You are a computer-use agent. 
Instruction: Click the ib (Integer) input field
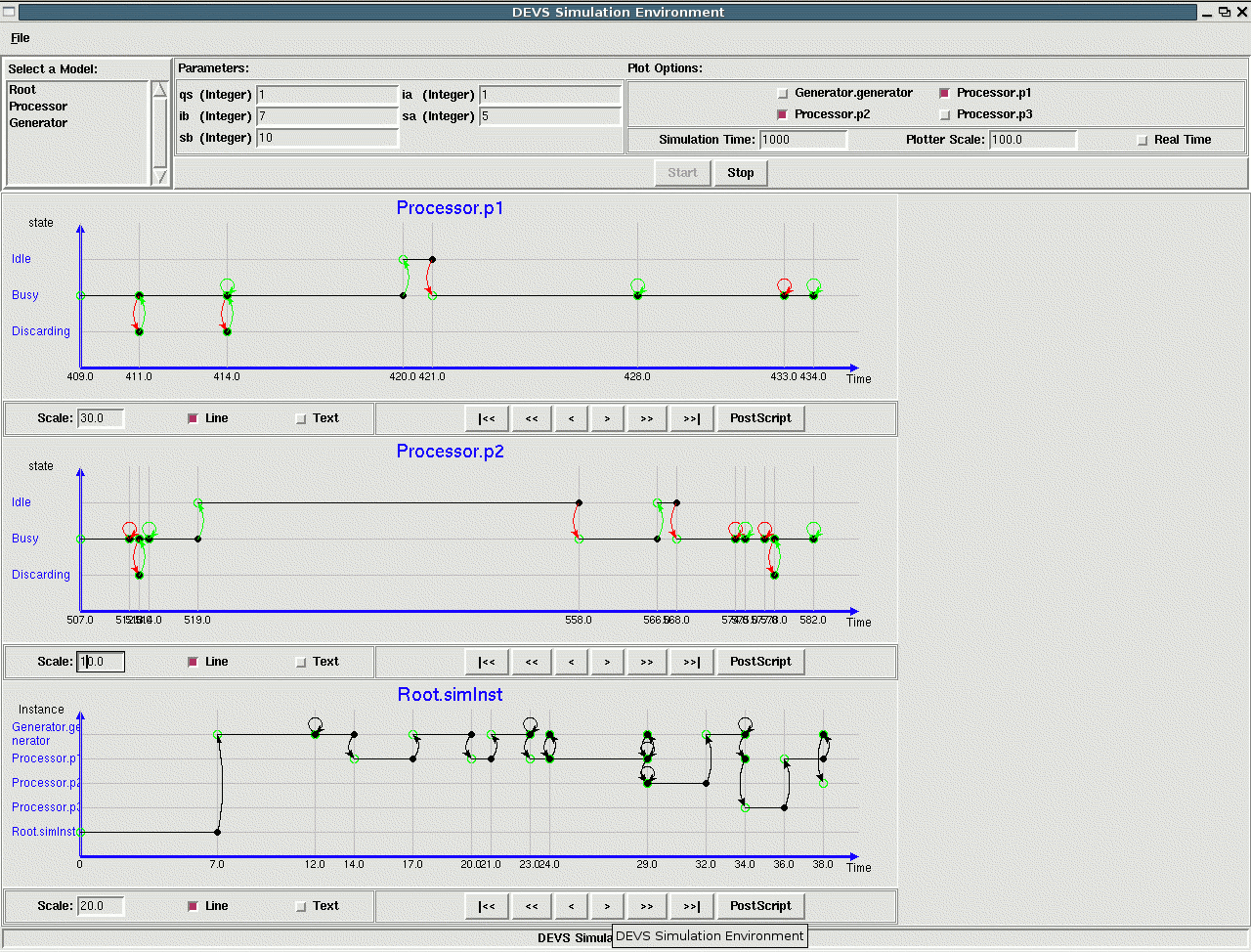pos(326,116)
